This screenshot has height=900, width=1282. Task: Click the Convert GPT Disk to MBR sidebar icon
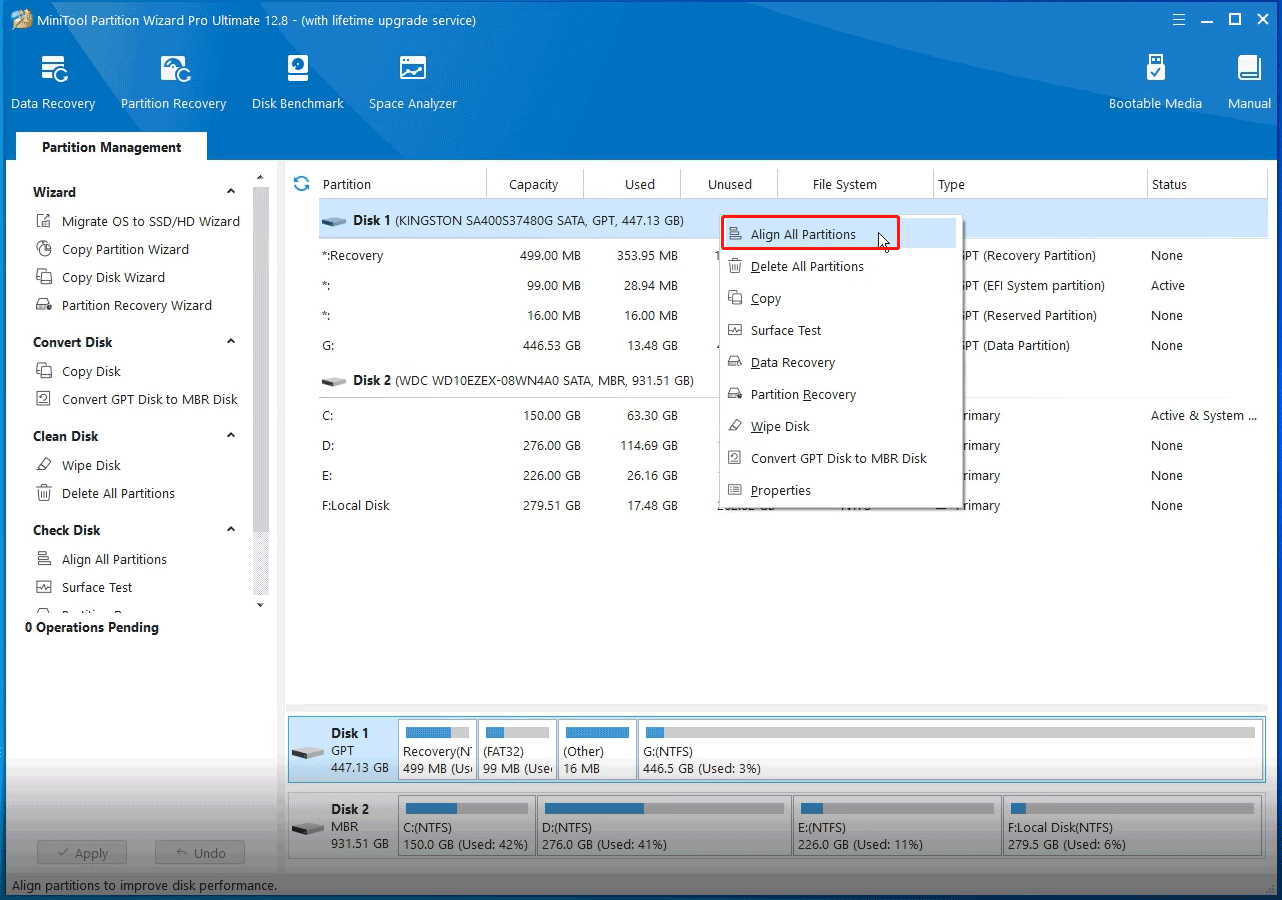44,399
